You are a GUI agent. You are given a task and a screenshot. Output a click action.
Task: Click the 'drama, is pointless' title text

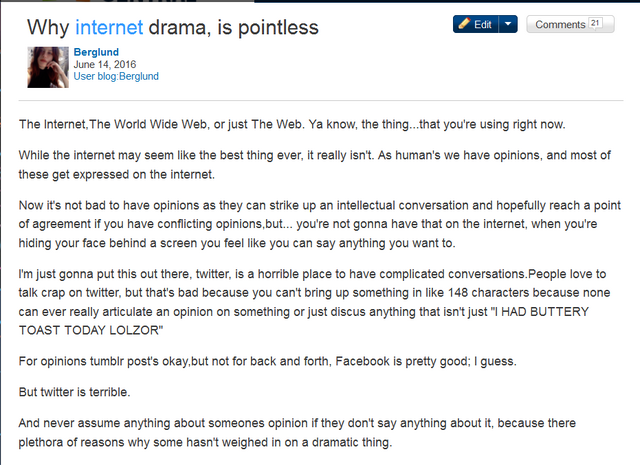pos(233,27)
